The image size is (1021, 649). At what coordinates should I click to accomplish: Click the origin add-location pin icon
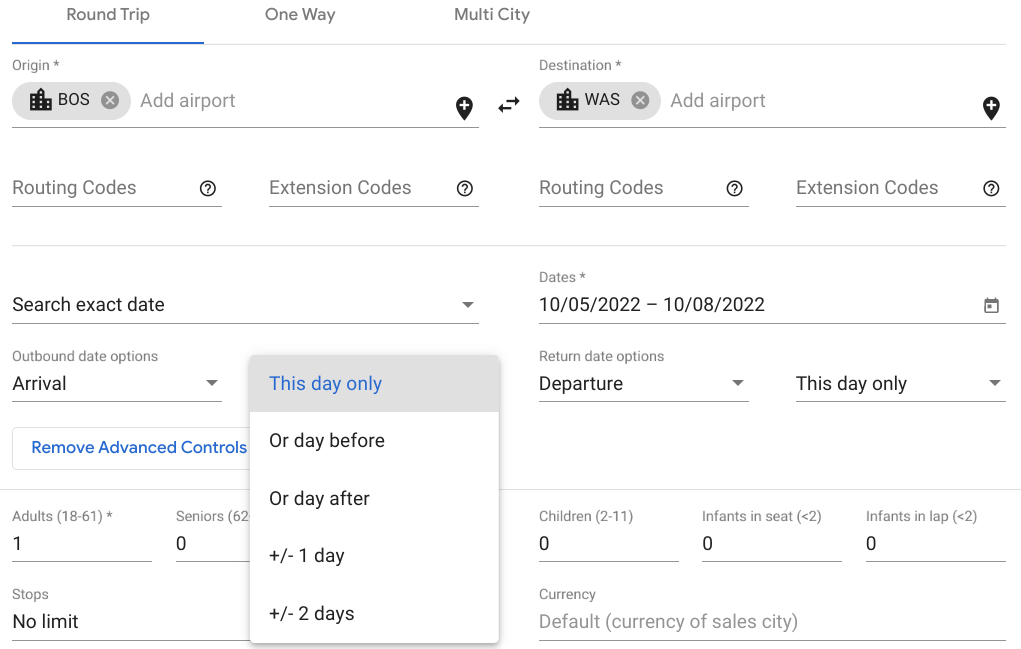pyautogui.click(x=464, y=108)
